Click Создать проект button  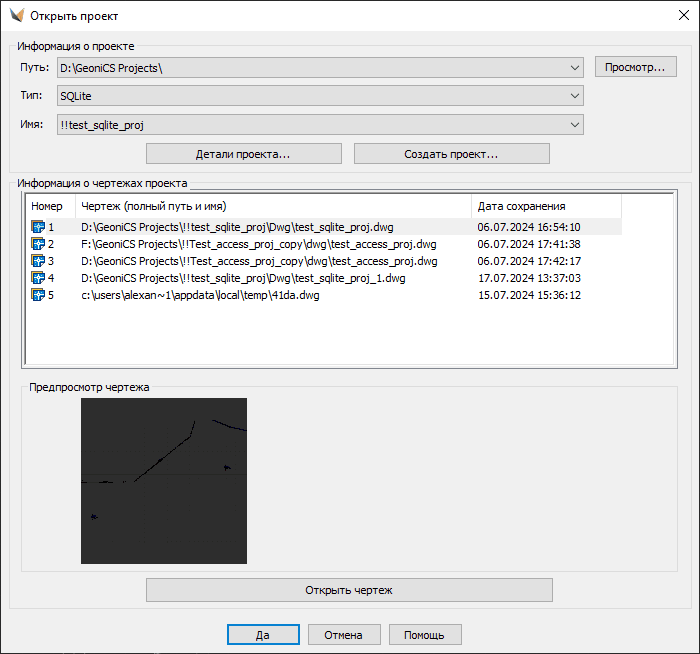[x=451, y=154]
